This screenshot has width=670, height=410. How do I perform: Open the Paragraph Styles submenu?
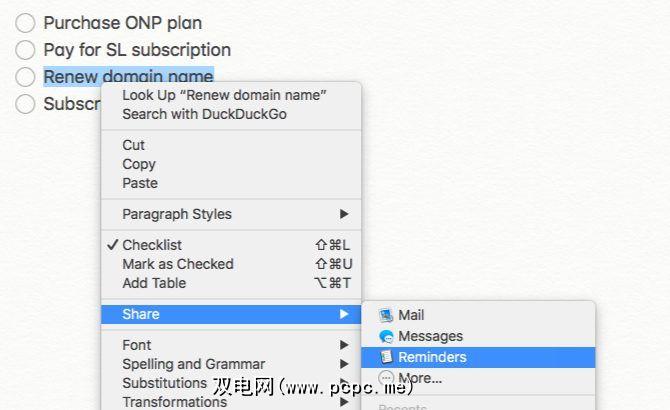click(x=231, y=214)
